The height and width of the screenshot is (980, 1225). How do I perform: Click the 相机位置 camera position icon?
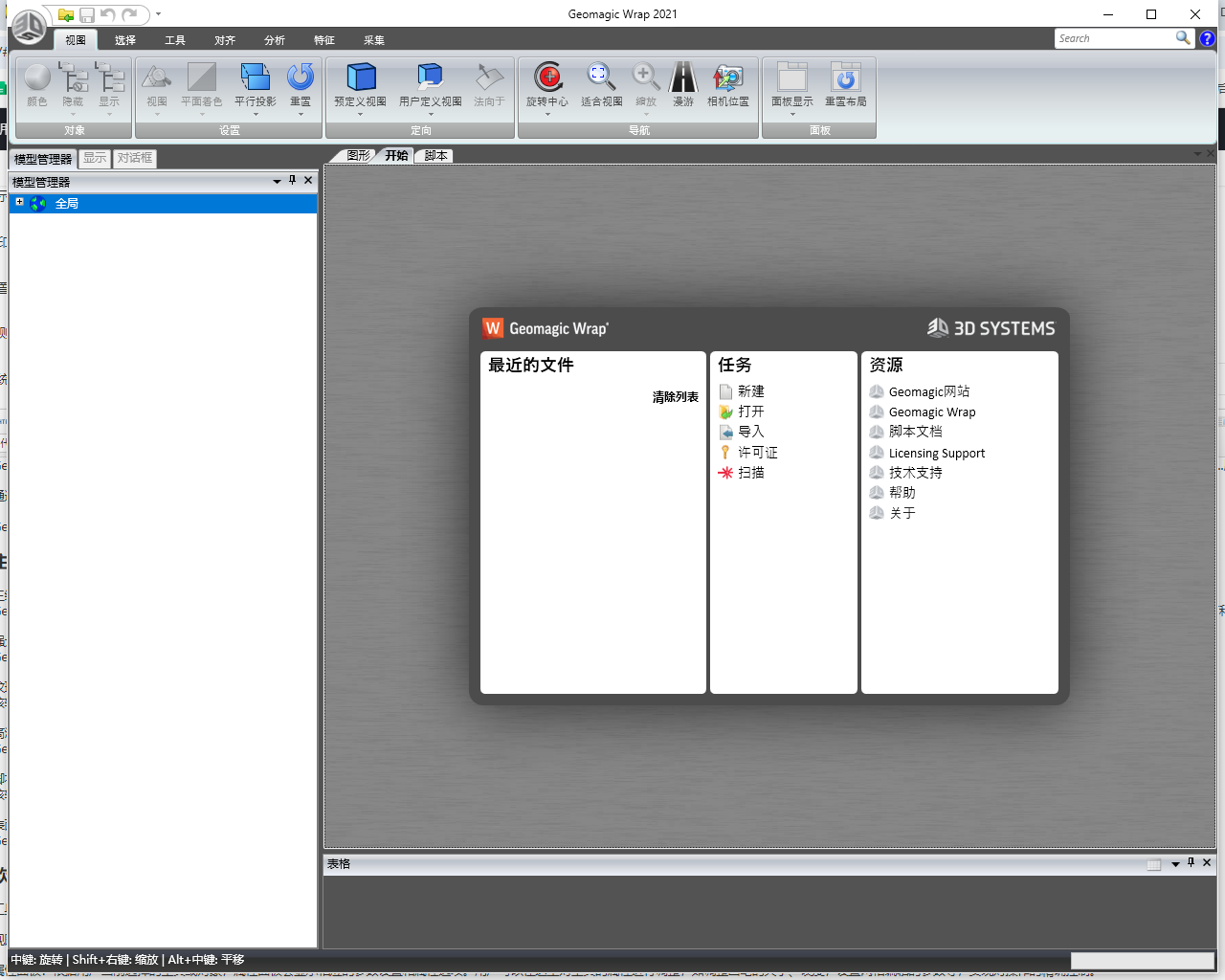728,78
